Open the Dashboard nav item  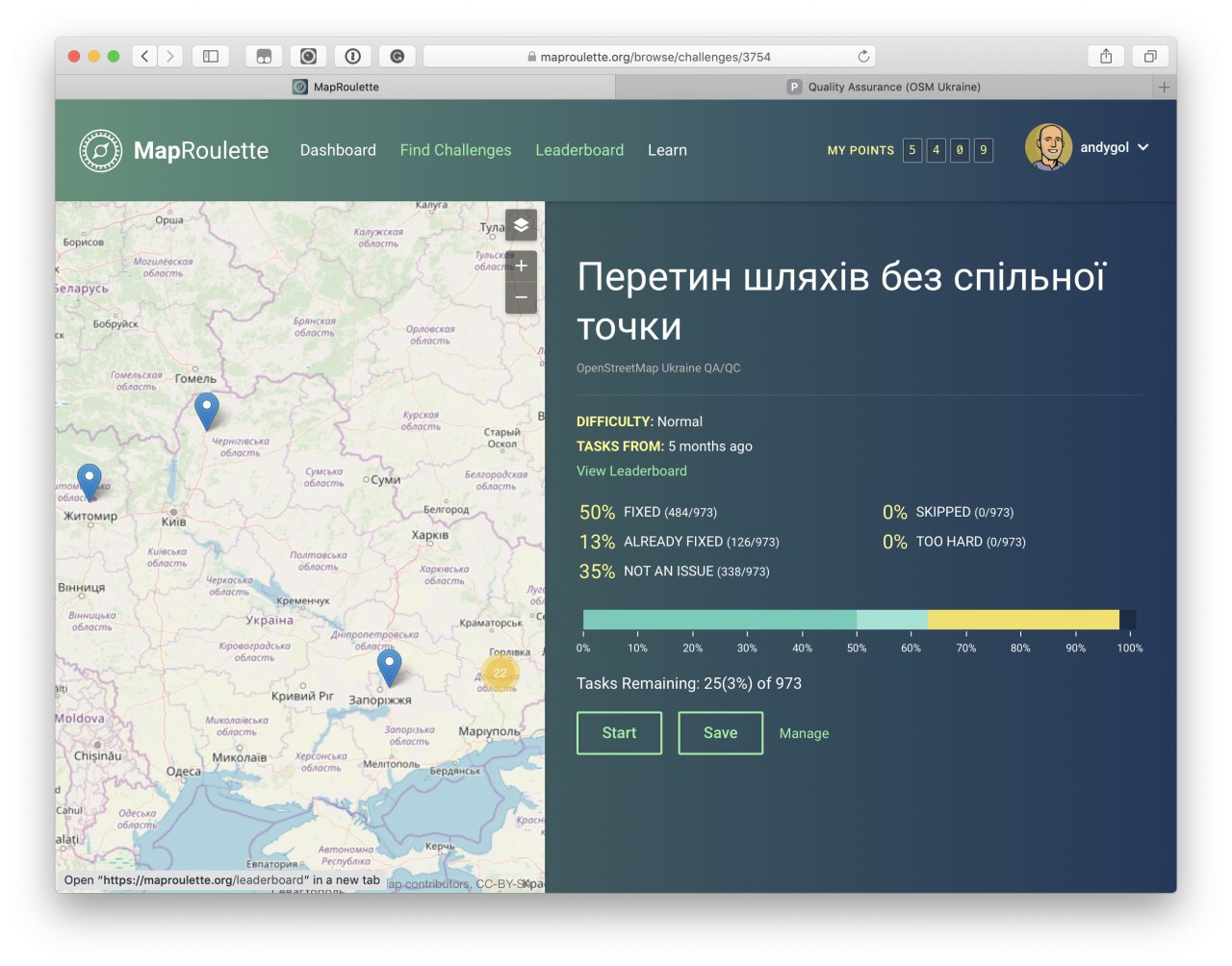pos(338,150)
